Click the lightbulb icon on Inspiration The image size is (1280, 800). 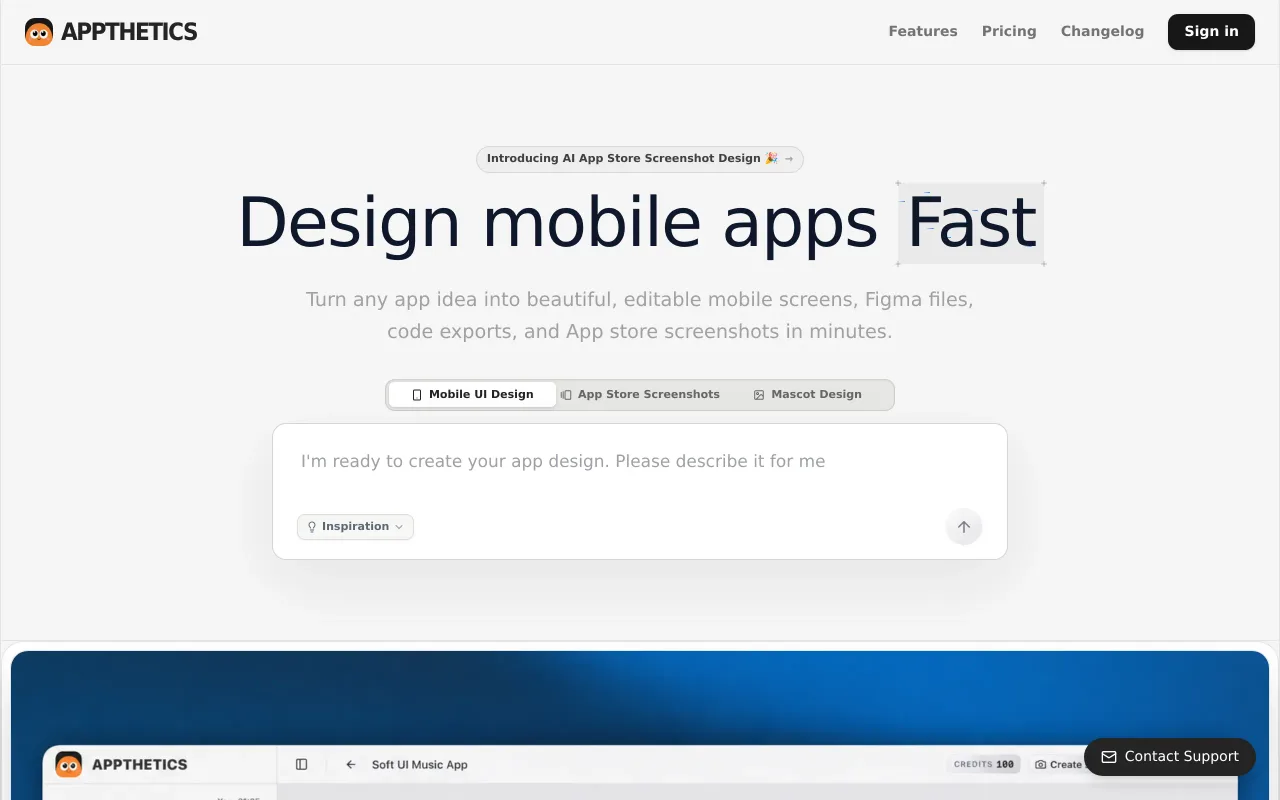point(312,527)
